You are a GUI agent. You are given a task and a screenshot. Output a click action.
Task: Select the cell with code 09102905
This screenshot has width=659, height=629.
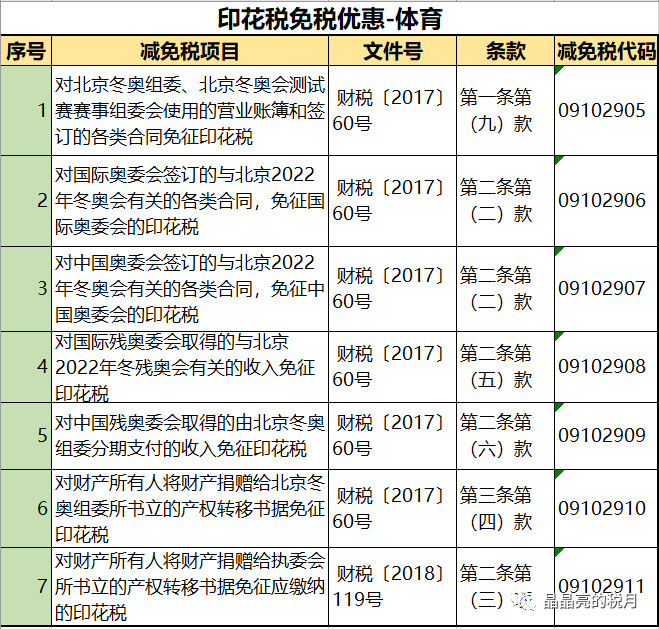click(x=602, y=111)
